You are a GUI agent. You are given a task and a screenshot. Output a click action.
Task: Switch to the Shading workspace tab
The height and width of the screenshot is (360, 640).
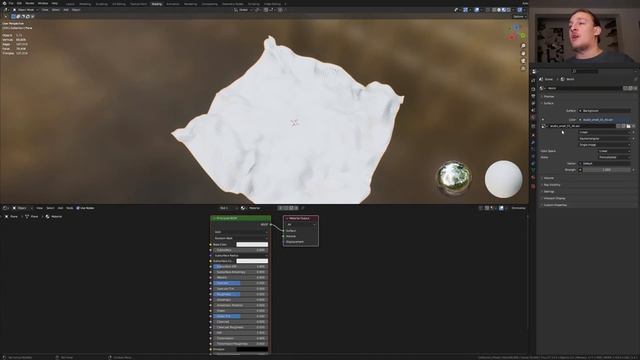pos(156,4)
